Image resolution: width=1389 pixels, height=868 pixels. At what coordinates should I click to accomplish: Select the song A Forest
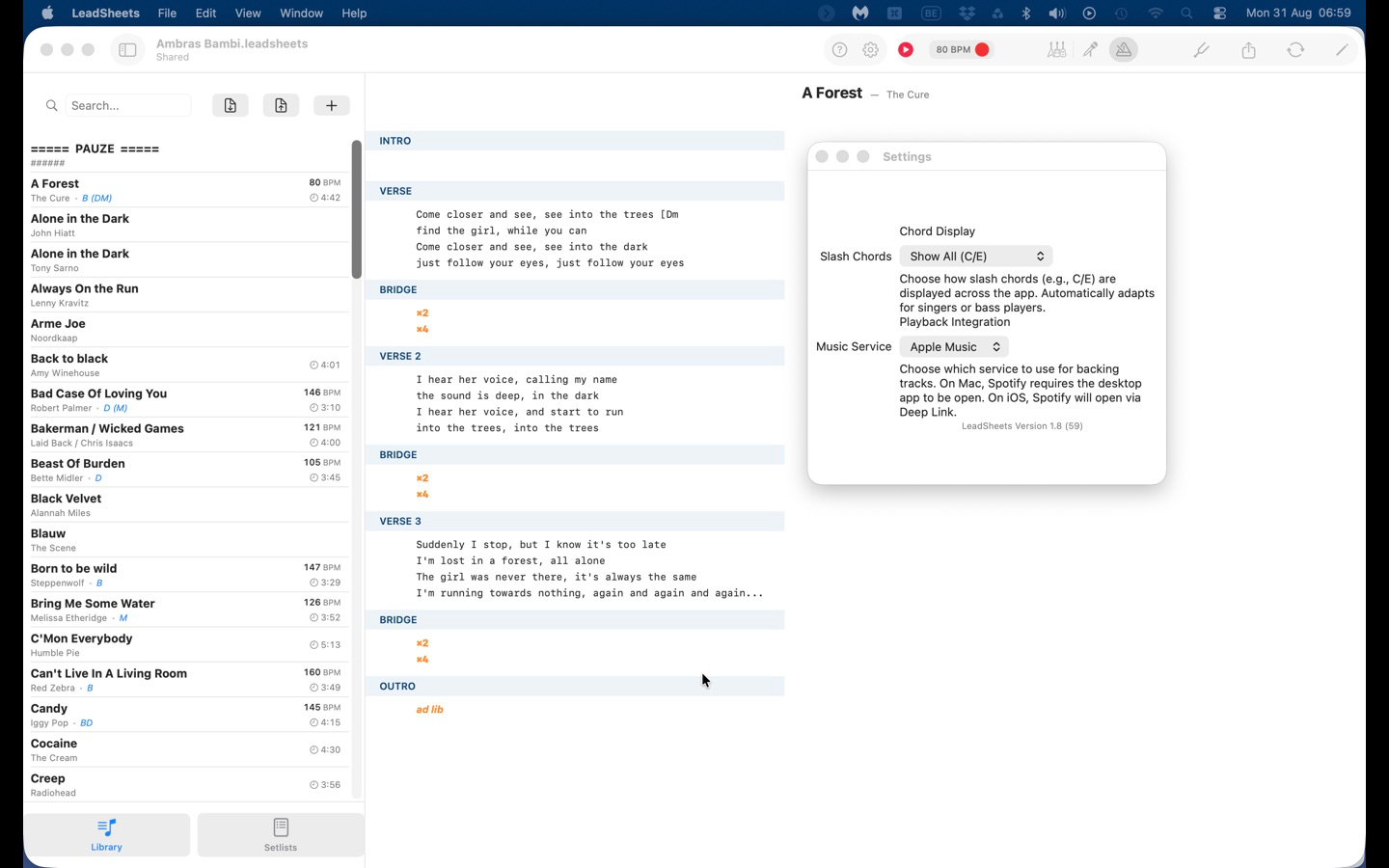[x=186, y=190]
